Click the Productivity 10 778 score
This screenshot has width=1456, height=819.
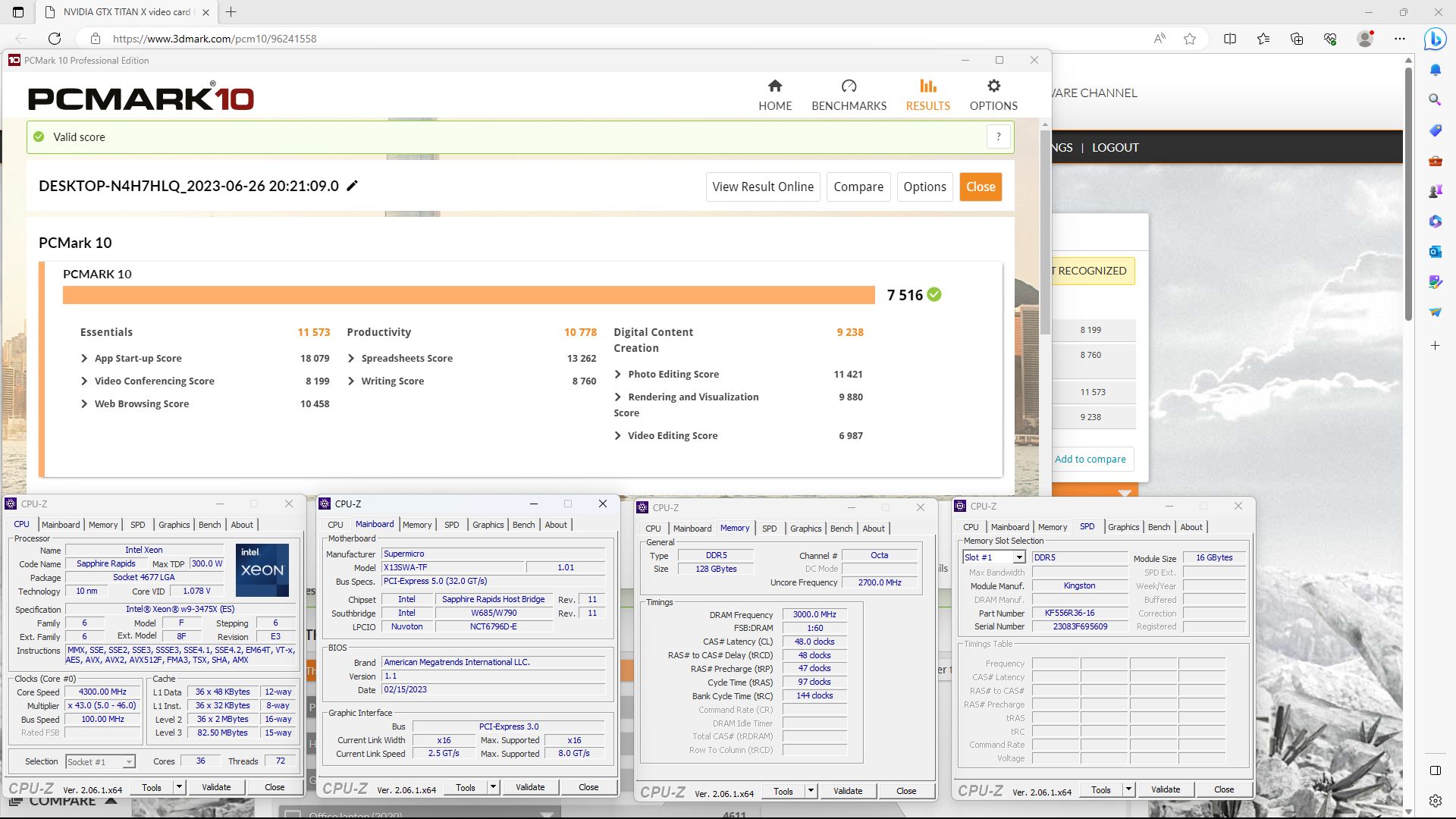coord(580,332)
